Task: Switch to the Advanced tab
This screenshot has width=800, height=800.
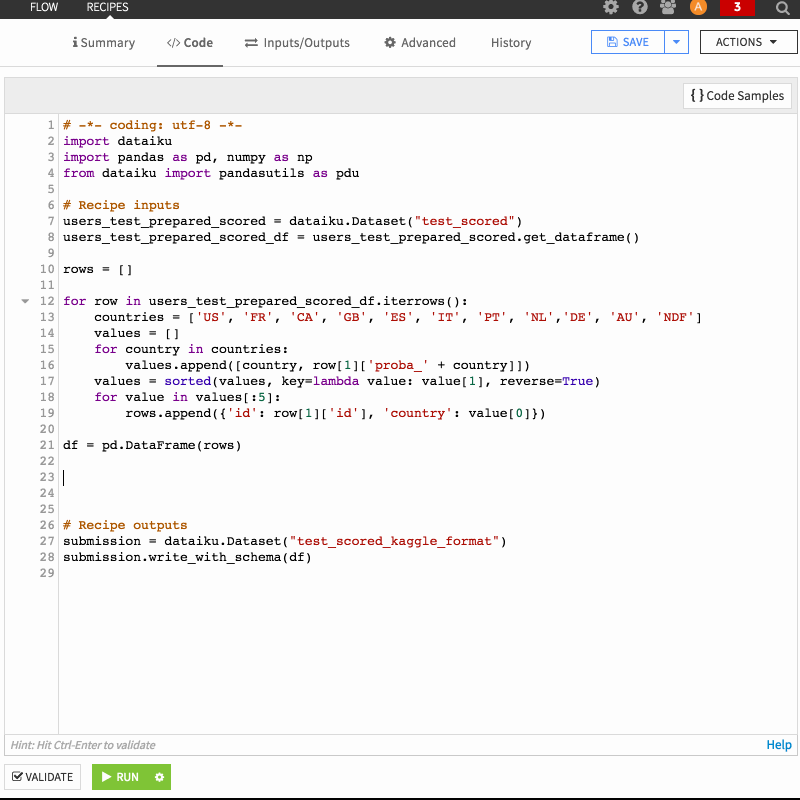Action: pyautogui.click(x=420, y=43)
